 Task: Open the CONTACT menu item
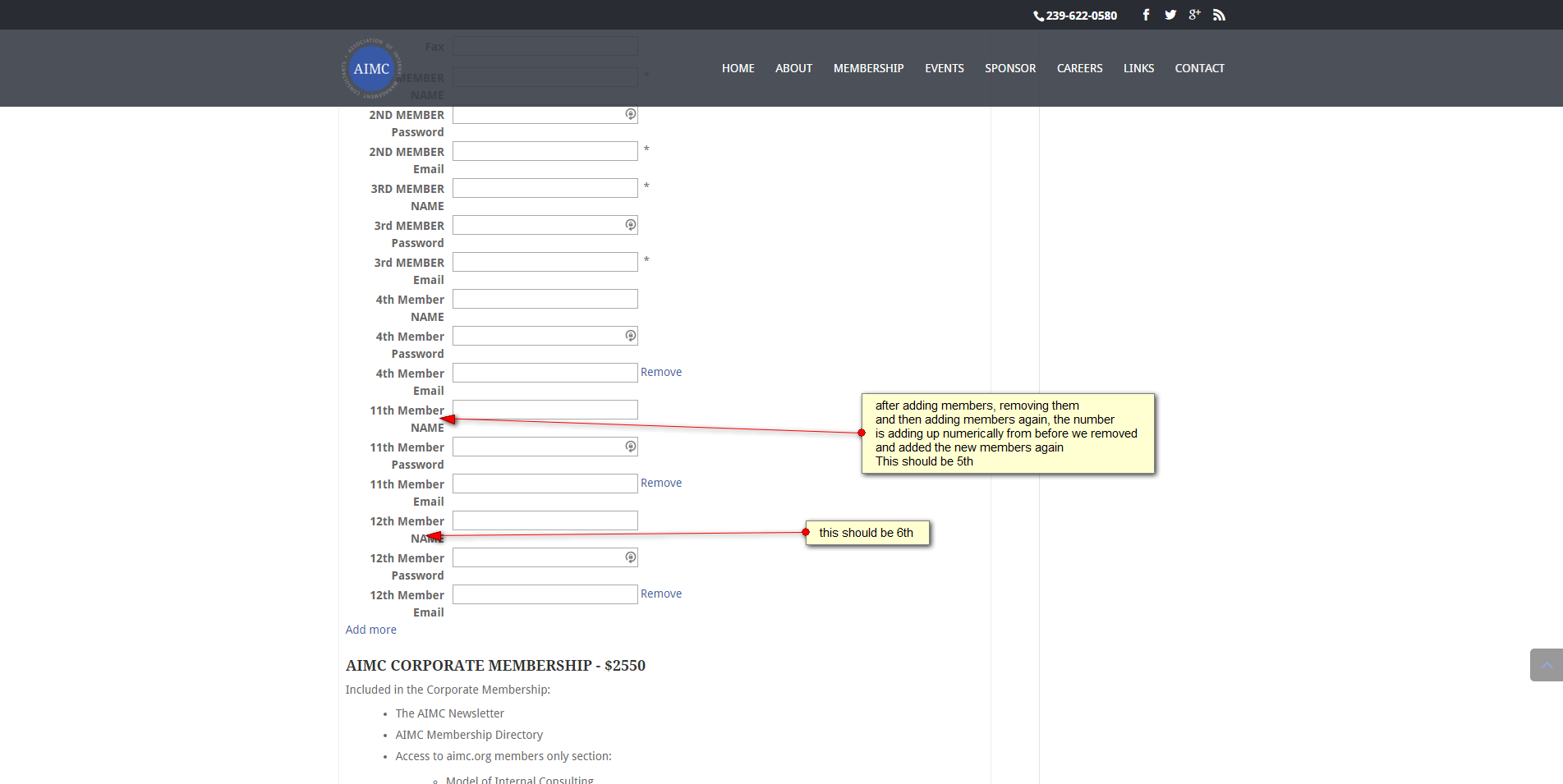[x=1199, y=68]
